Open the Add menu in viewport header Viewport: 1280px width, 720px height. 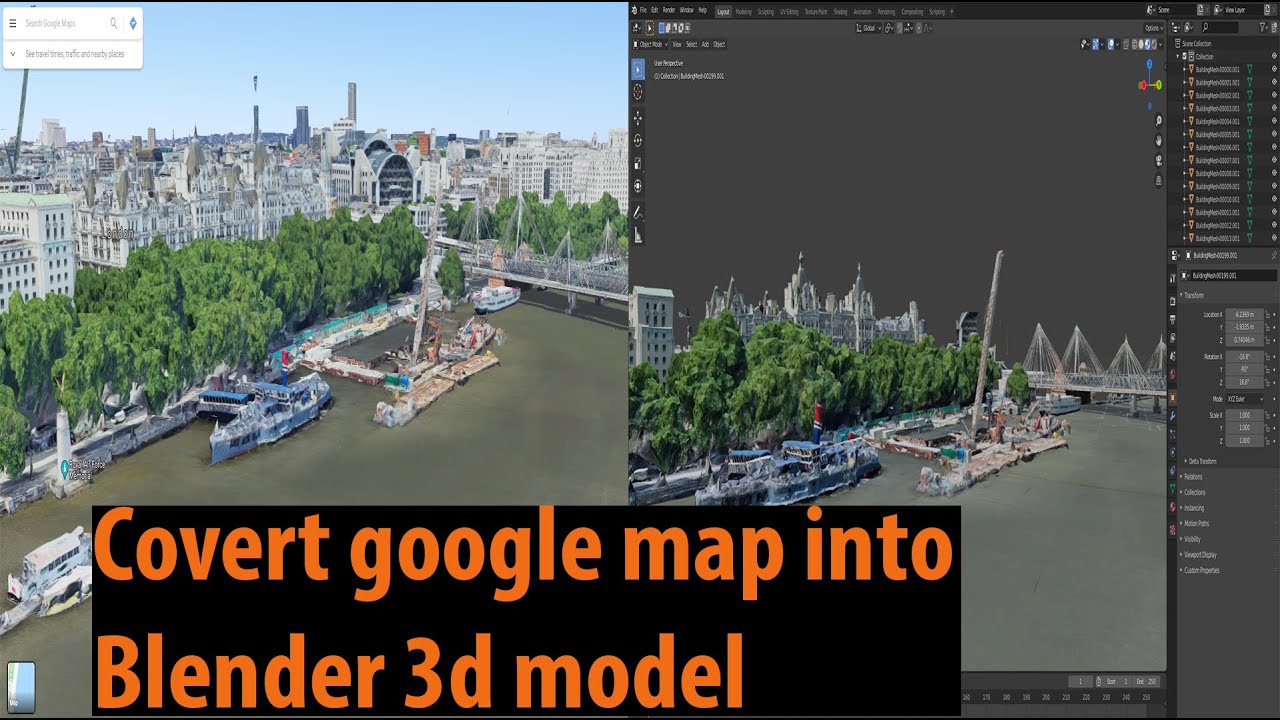click(x=705, y=44)
